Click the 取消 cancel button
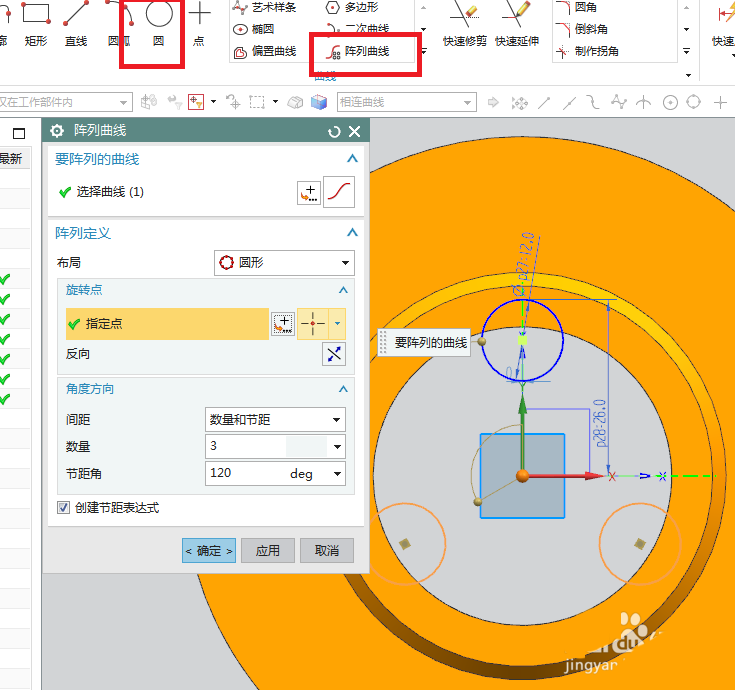The height and width of the screenshot is (690, 735). click(327, 551)
